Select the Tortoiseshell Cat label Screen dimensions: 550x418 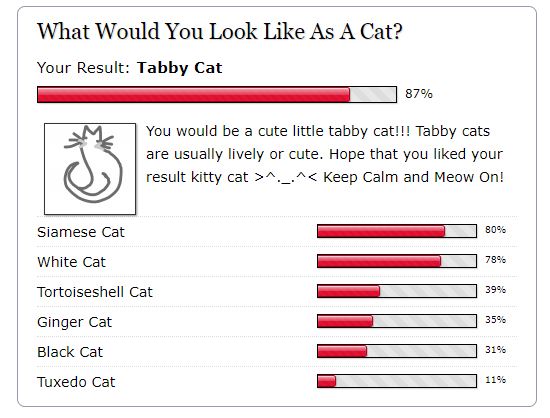click(95, 292)
